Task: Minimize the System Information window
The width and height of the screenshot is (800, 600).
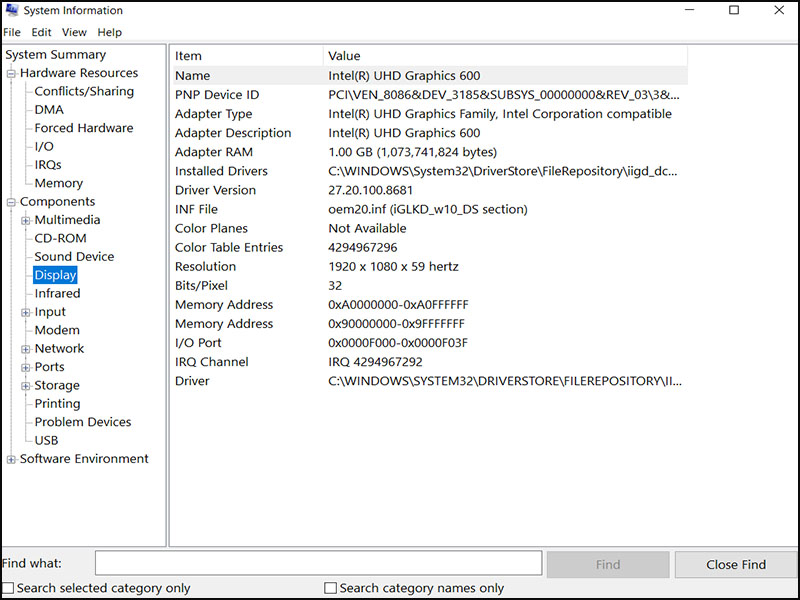Action: click(689, 10)
